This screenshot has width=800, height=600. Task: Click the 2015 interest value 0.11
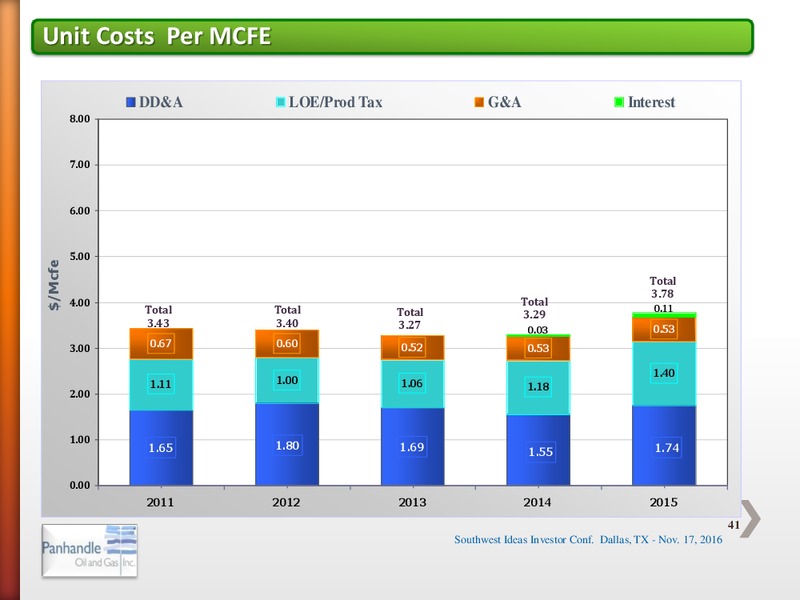(x=663, y=308)
